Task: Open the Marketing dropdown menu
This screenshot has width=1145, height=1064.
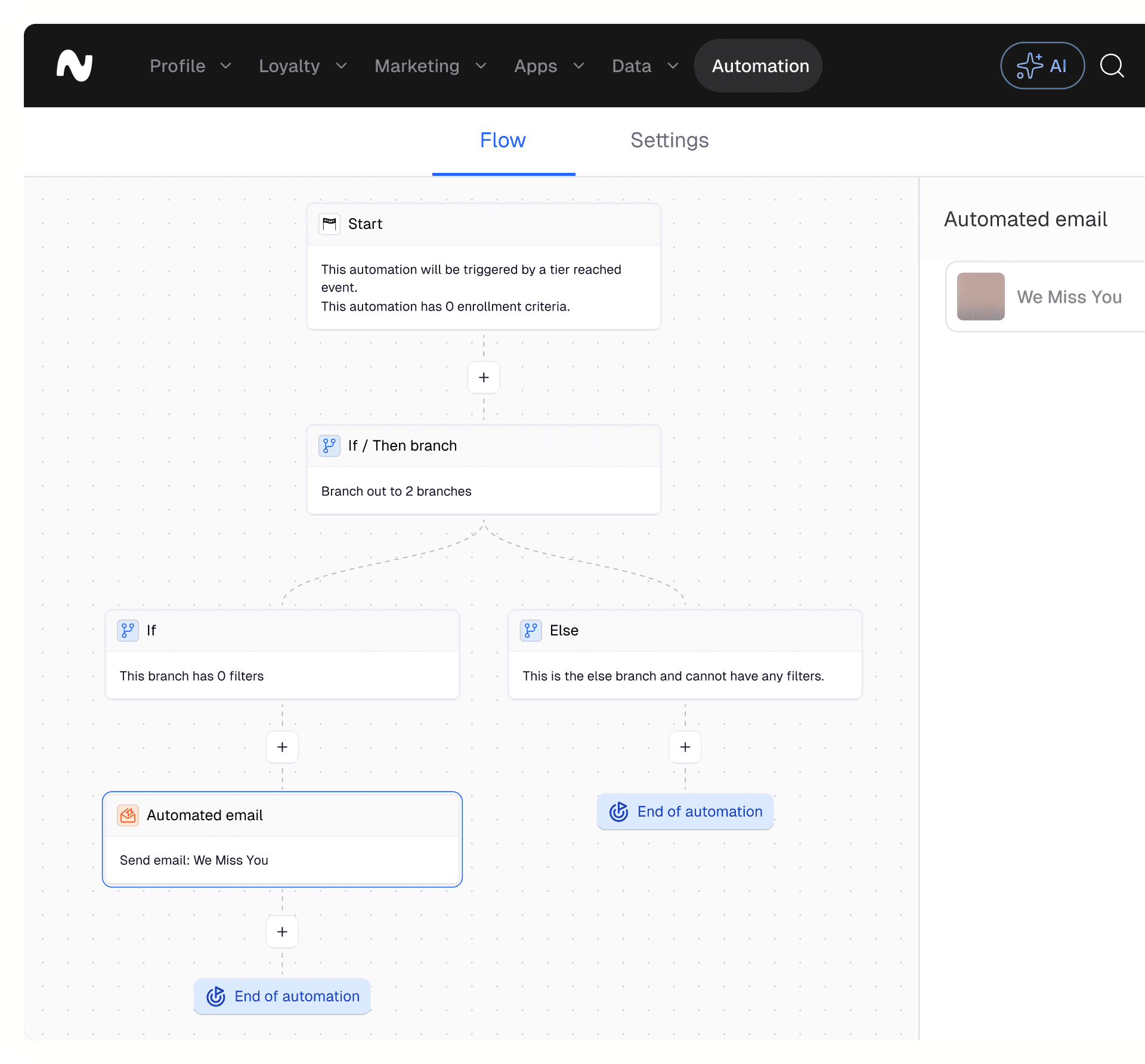Action: point(430,66)
